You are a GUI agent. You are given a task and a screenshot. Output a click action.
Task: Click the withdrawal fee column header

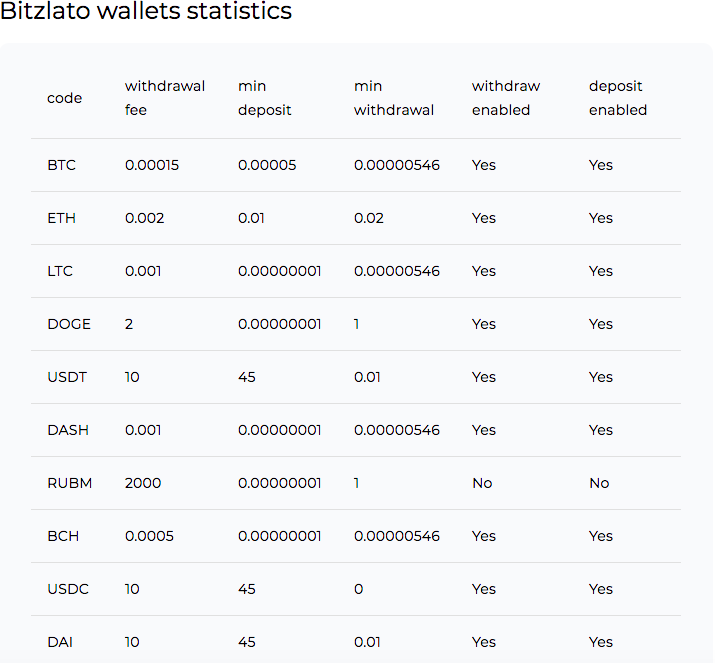[x=165, y=98]
